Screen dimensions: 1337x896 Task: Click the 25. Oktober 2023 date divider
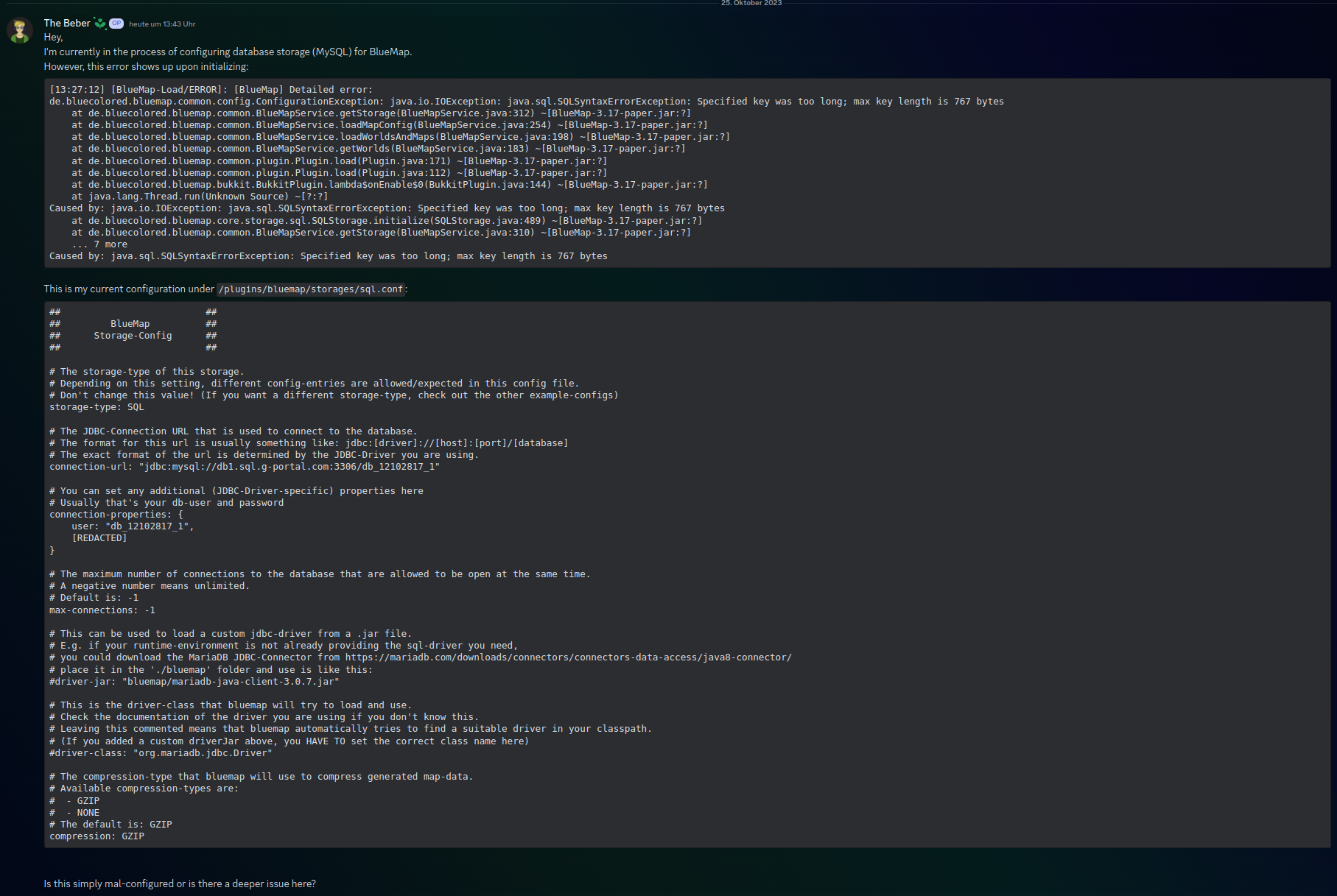[751, 3]
